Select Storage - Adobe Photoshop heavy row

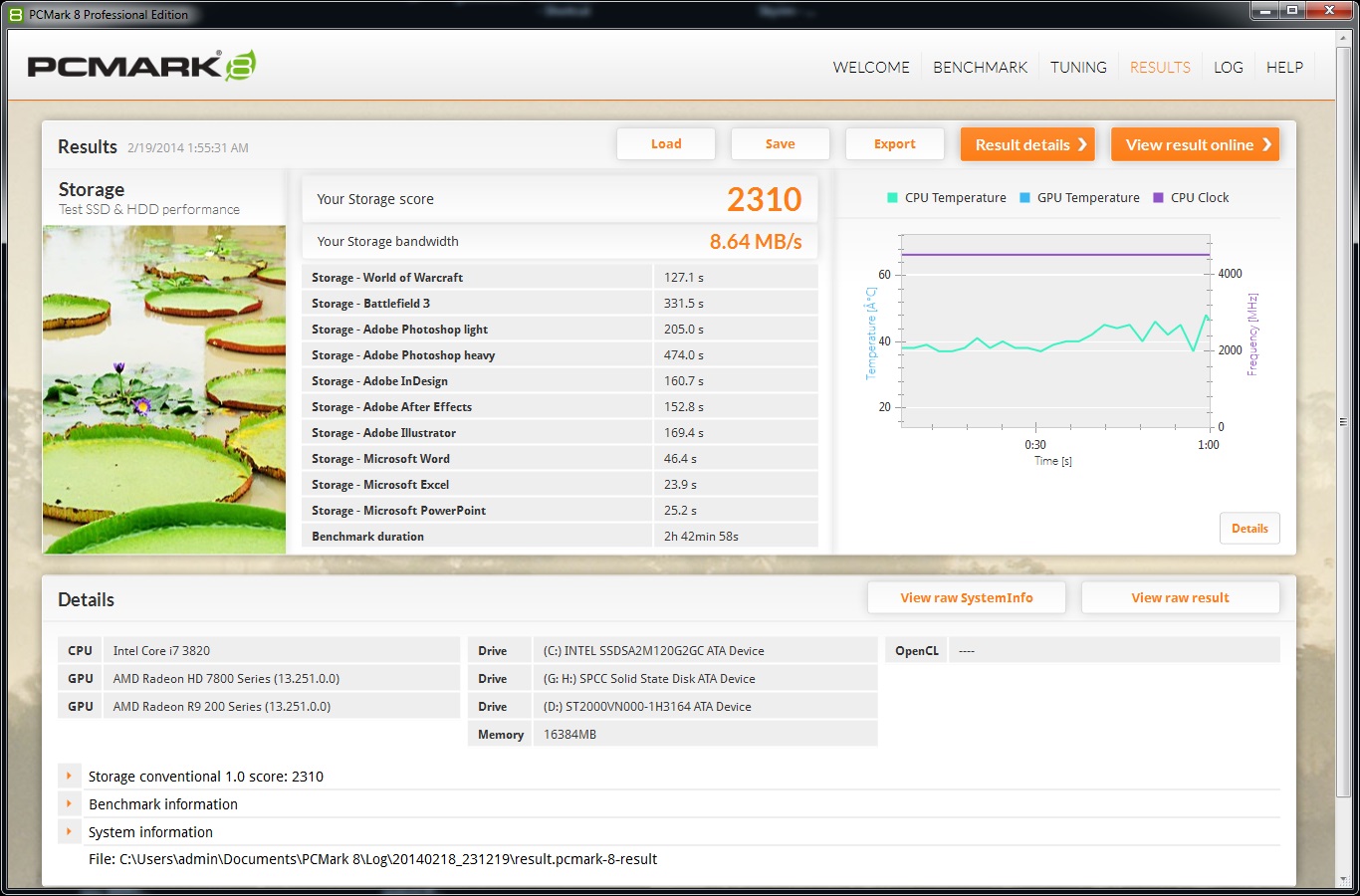pos(560,355)
